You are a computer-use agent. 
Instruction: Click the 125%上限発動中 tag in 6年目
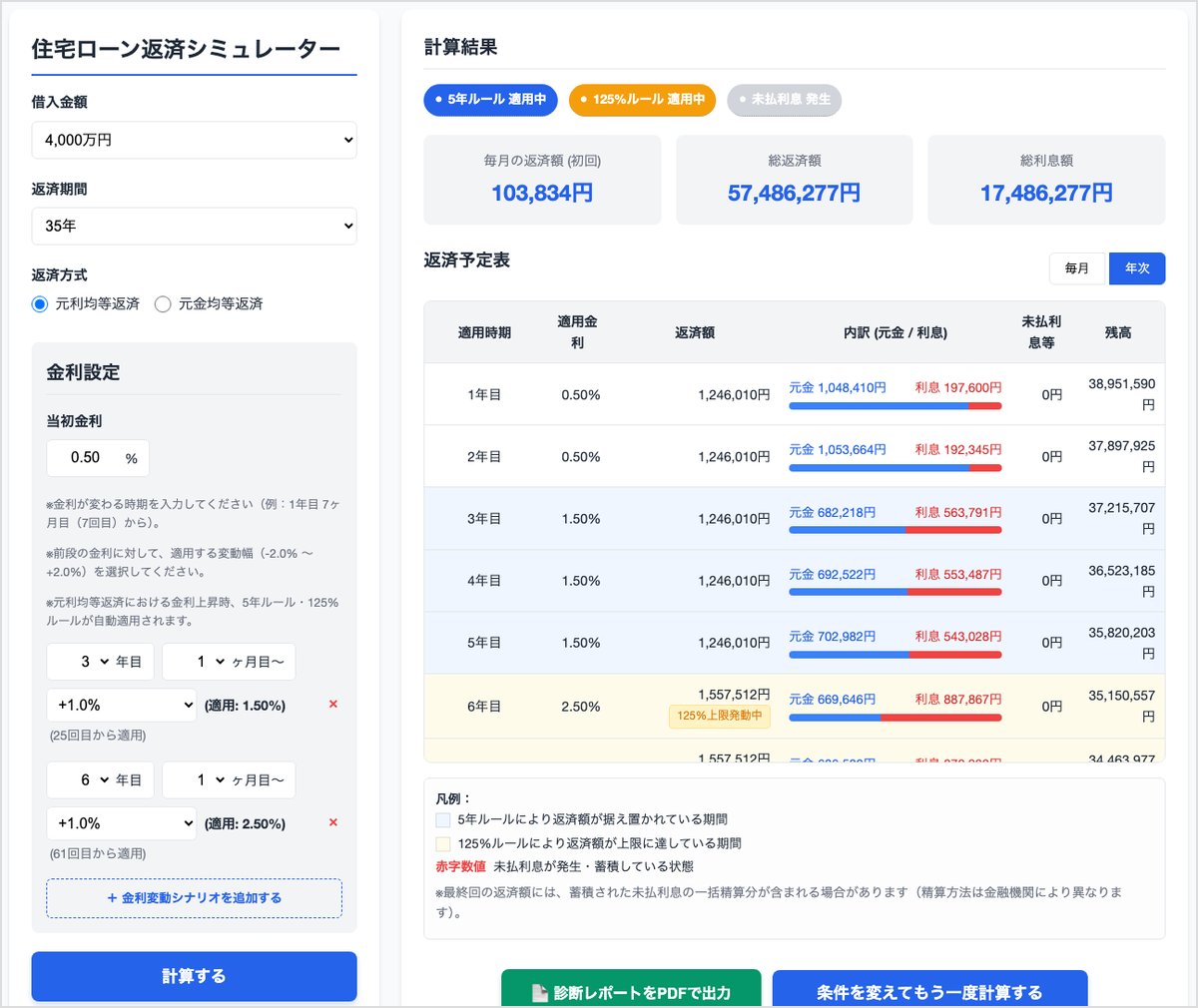(x=720, y=716)
